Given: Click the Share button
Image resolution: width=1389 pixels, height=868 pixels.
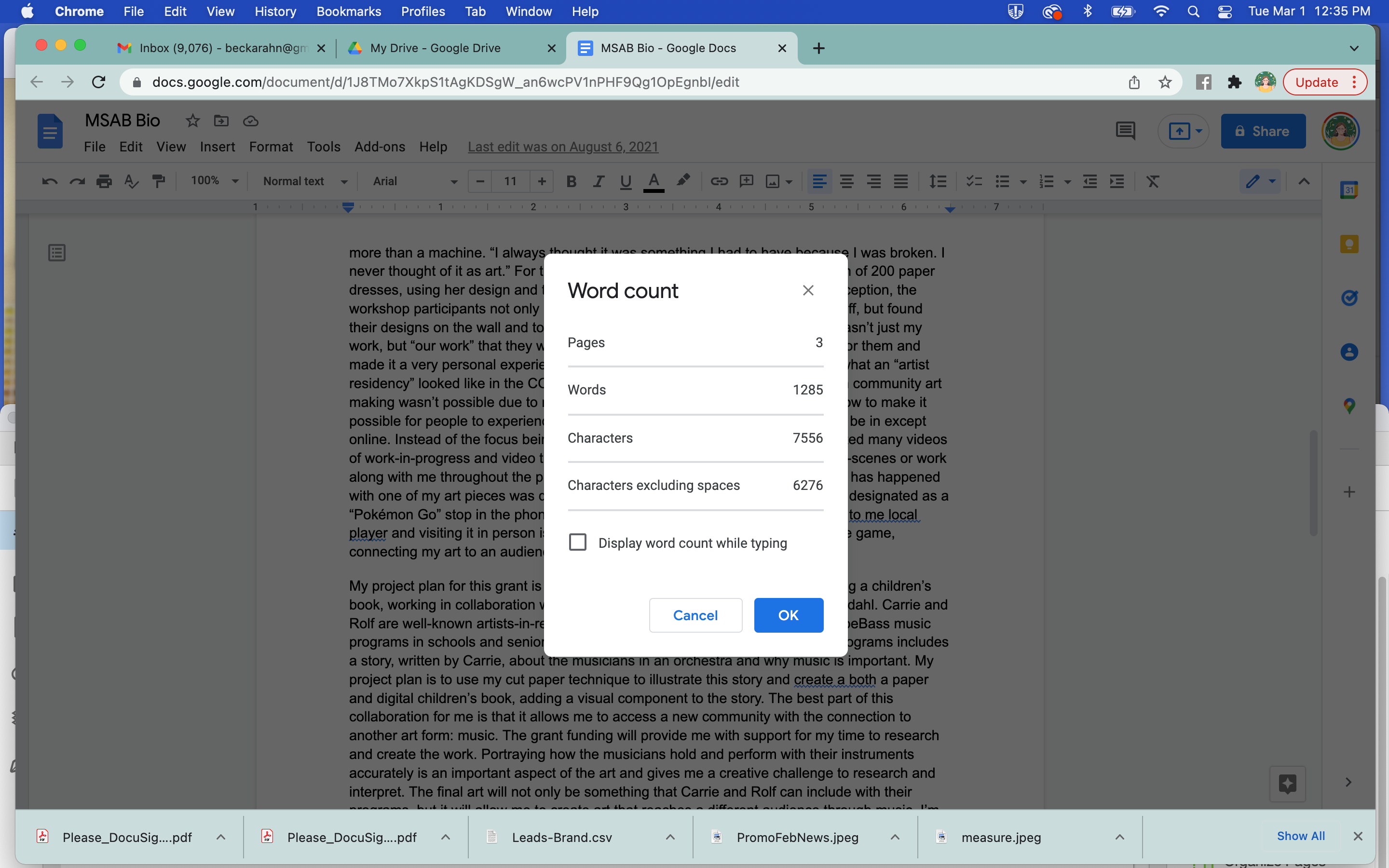Looking at the screenshot, I should coord(1263,131).
